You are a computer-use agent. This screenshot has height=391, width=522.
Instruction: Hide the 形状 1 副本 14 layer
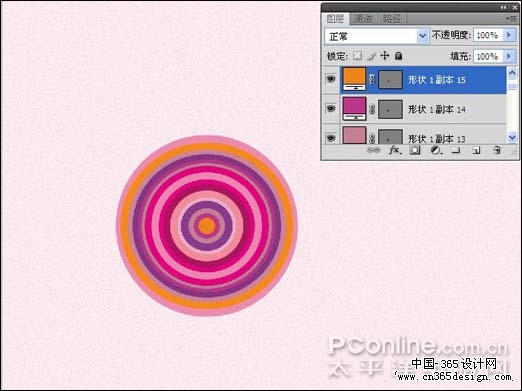pos(331,109)
